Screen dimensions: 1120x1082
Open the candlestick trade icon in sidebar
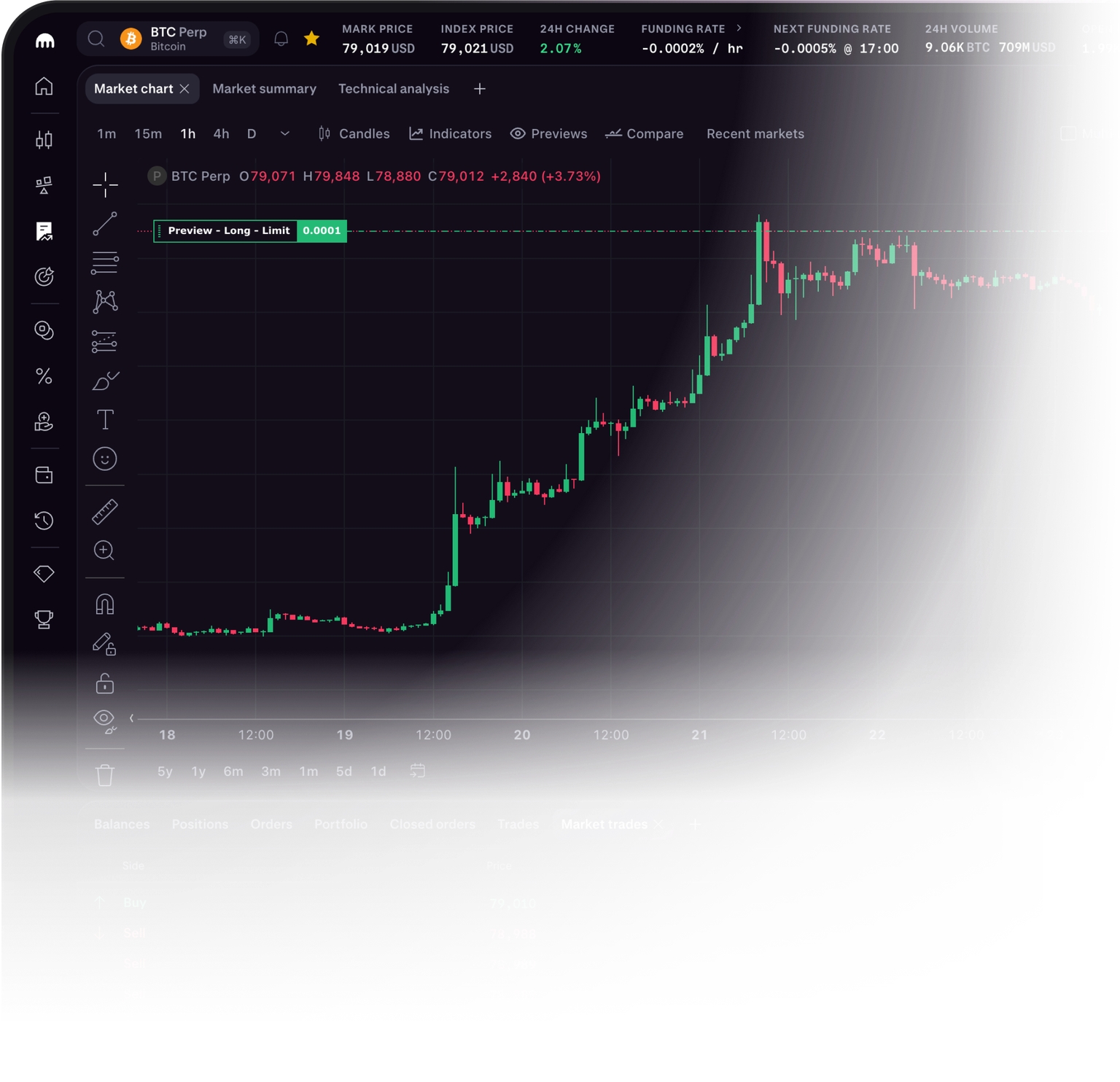coord(44,139)
